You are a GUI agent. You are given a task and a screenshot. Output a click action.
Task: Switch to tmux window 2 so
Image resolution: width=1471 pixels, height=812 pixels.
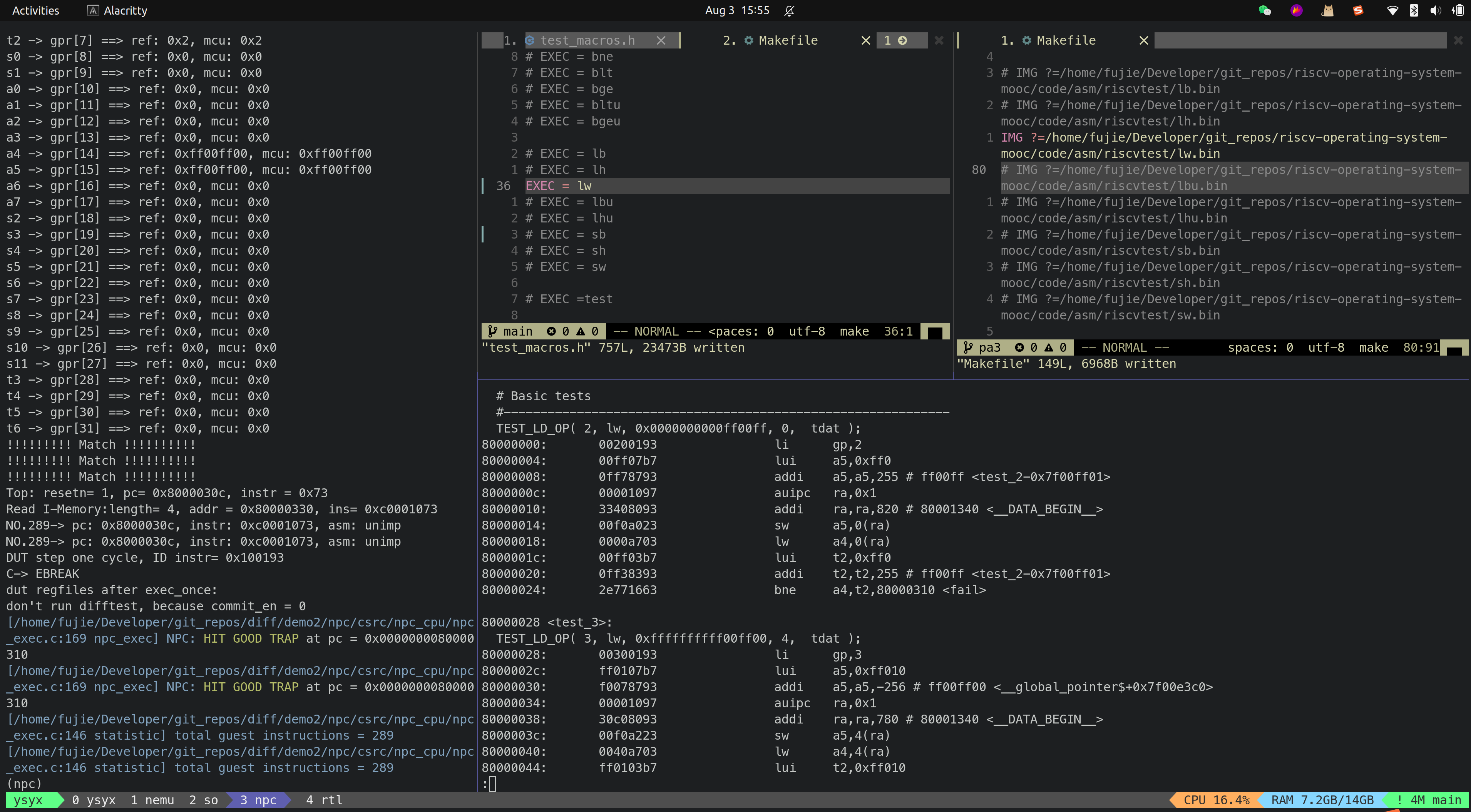203,800
